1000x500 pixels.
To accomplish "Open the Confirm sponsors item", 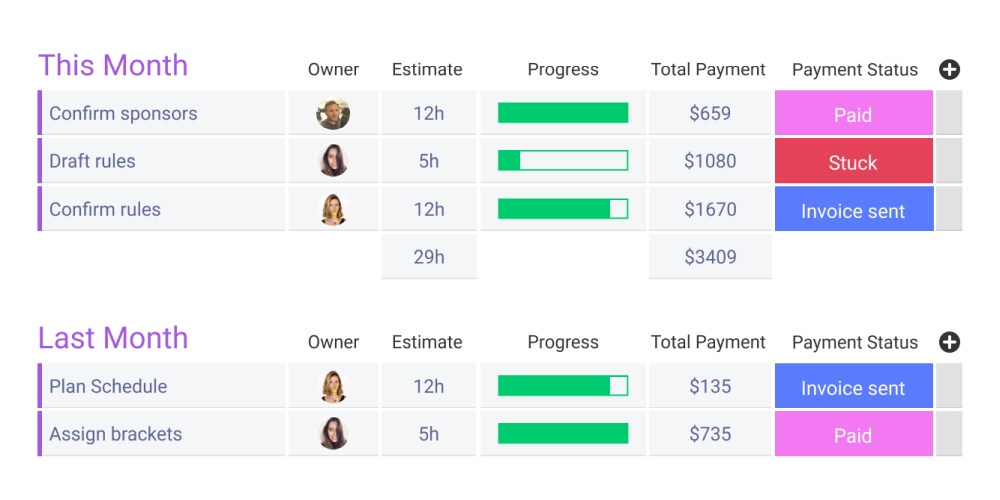I will [123, 113].
